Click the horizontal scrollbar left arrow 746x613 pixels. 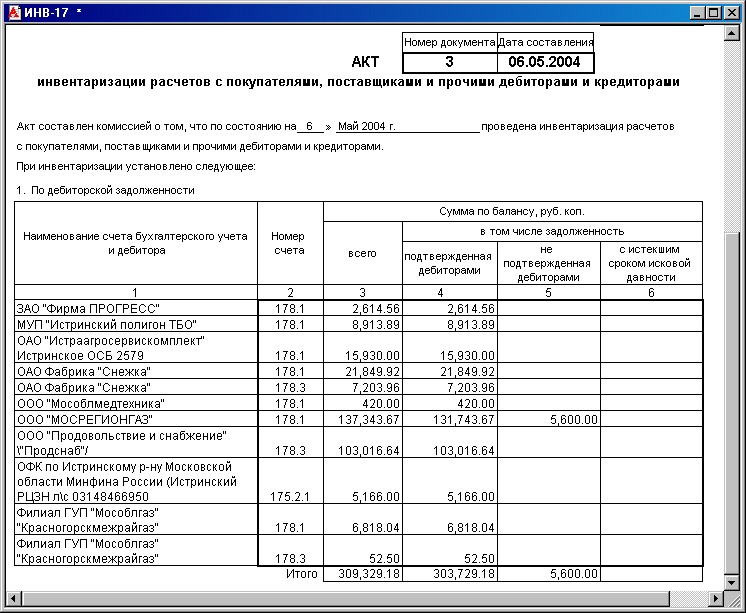tap(13, 598)
